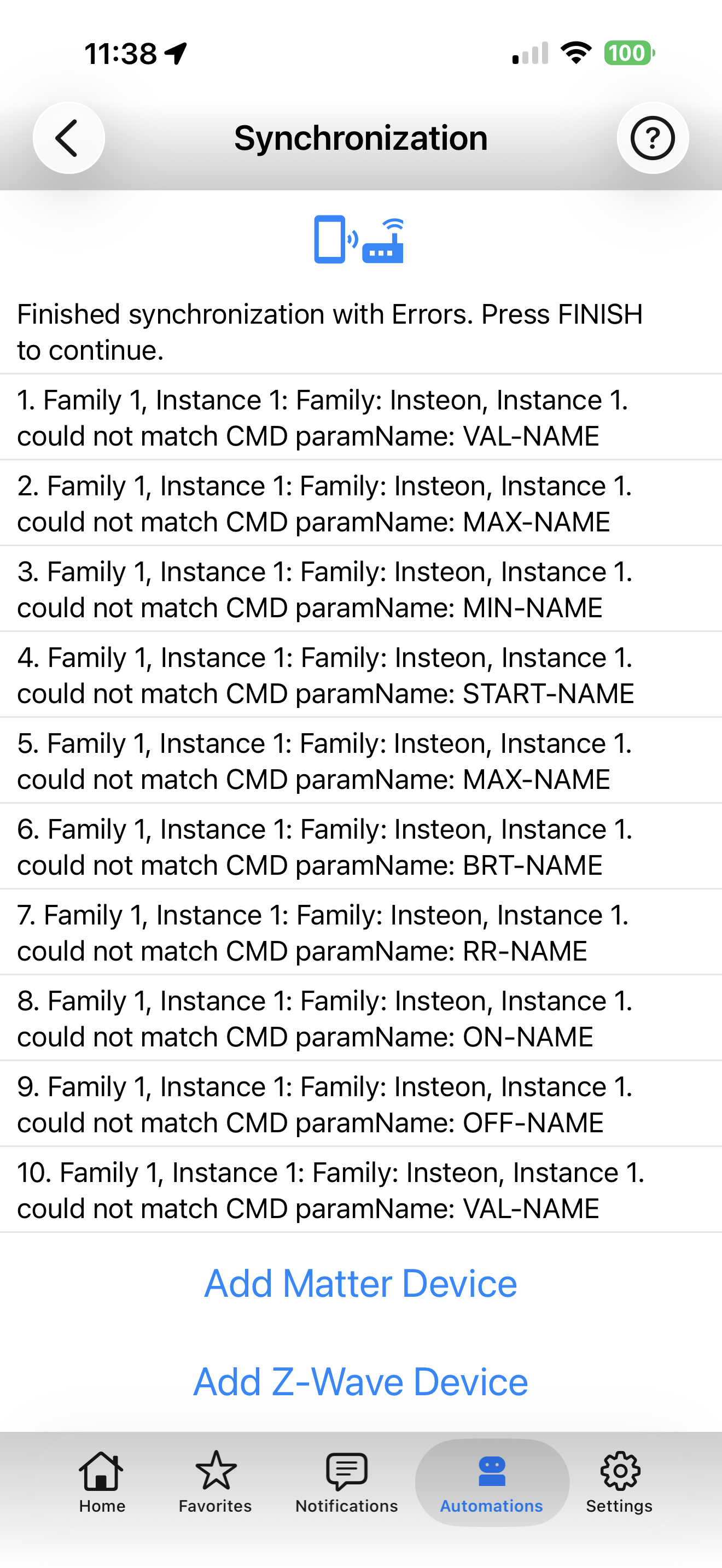Image resolution: width=722 pixels, height=1568 pixels.
Task: Tap Add Matter Device link
Action: tap(361, 1284)
